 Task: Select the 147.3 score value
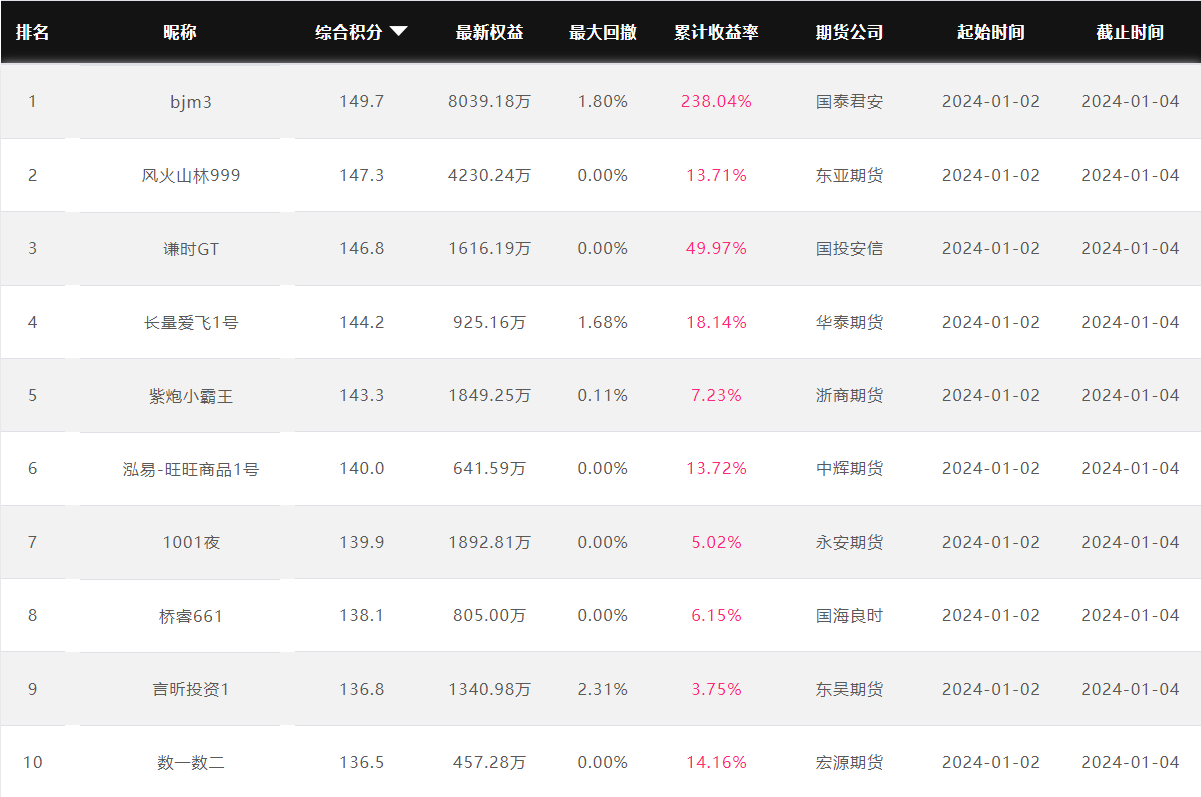[x=362, y=175]
